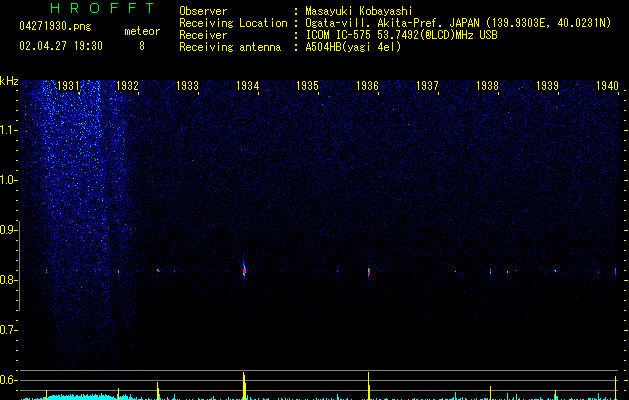
Task: Click the meteor echo near 1936
Action: pos(369,272)
